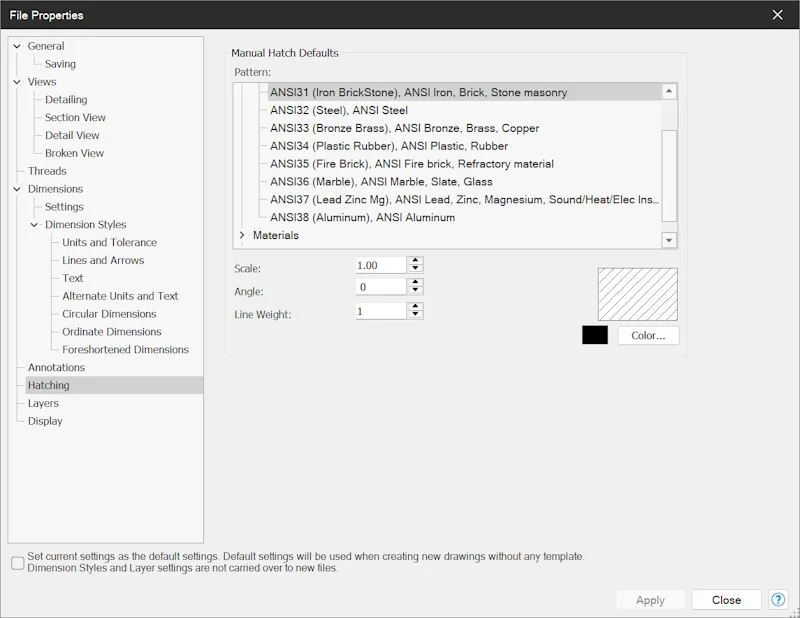This screenshot has width=800, height=618.
Task: Click the hatch pattern preview thumbnail
Action: tap(638, 294)
